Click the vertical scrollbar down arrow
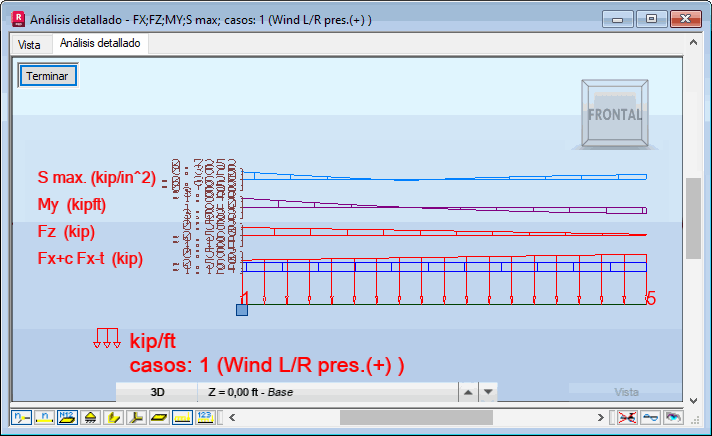The width and height of the screenshot is (712, 436). [x=693, y=401]
